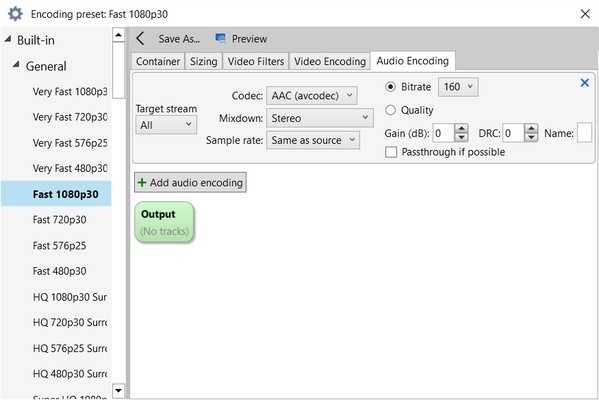
Task: Select the Fast 576p25 preset
Action: click(x=60, y=246)
